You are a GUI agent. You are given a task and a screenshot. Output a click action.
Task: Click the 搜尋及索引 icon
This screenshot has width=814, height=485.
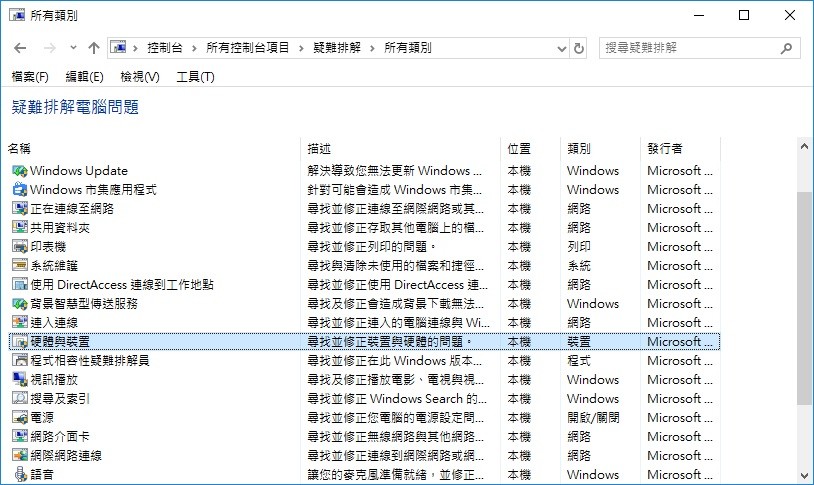click(20, 398)
